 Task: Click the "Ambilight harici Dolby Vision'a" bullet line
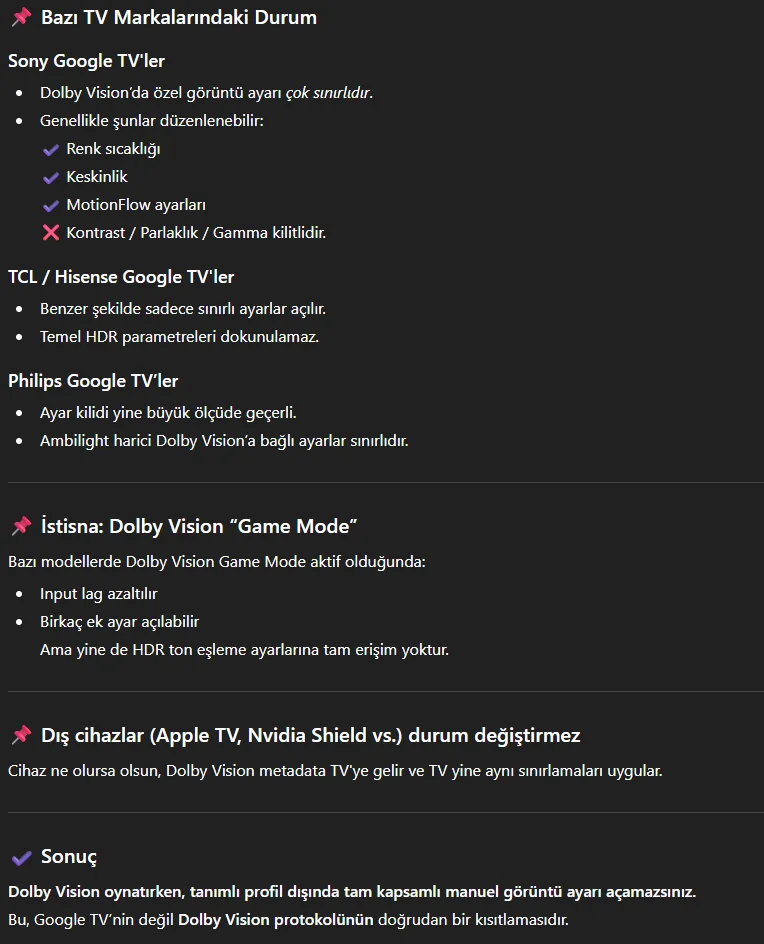click(x=224, y=441)
